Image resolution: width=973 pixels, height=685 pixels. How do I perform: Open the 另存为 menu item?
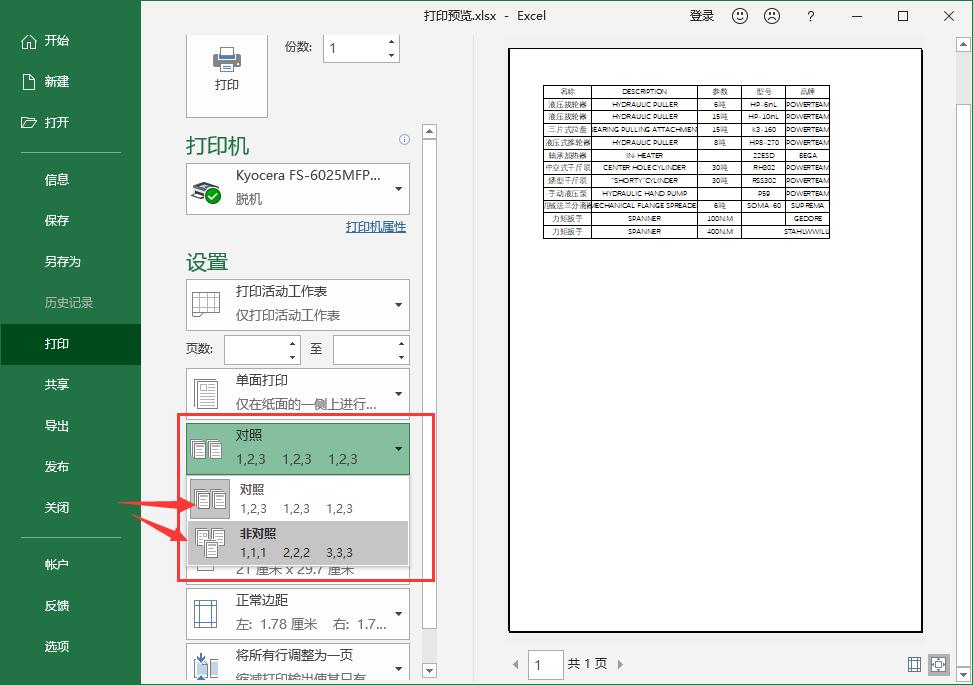coord(62,261)
